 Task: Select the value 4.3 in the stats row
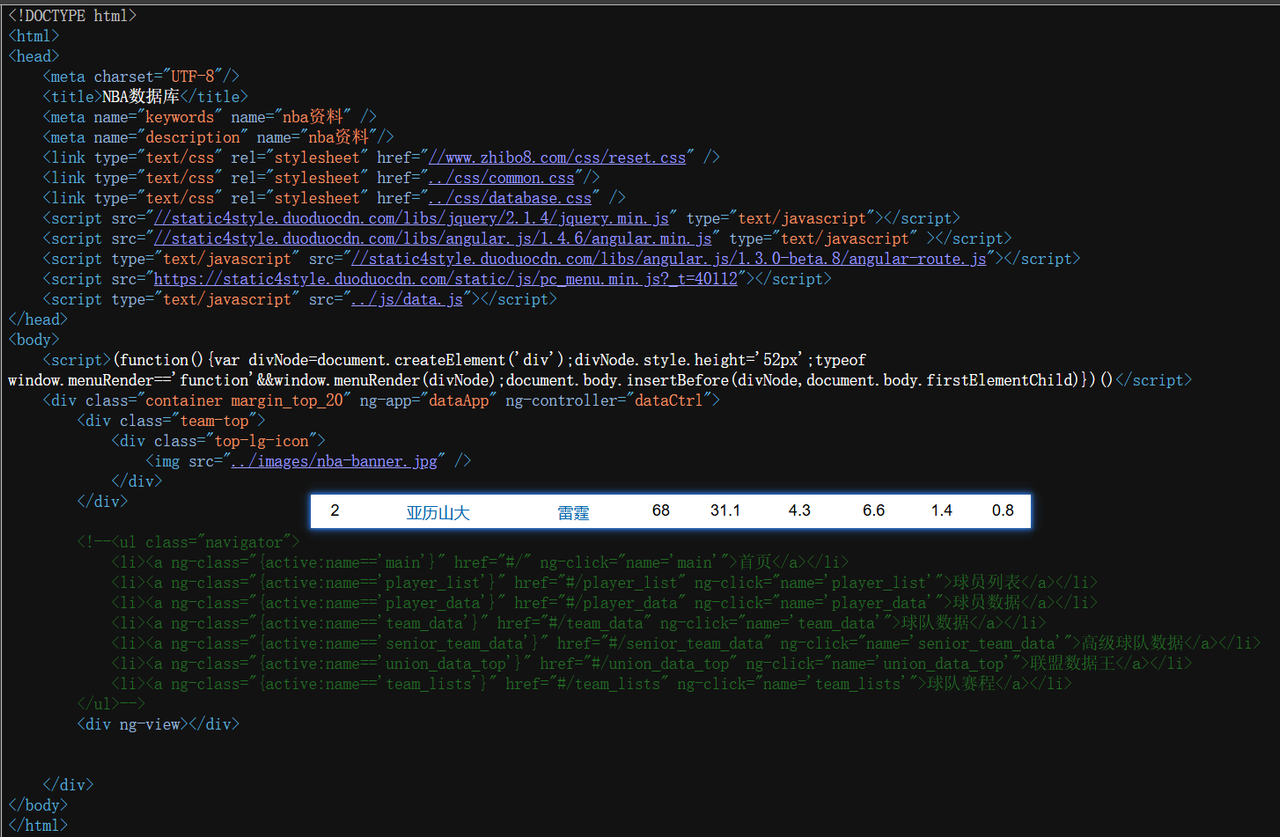[799, 511]
